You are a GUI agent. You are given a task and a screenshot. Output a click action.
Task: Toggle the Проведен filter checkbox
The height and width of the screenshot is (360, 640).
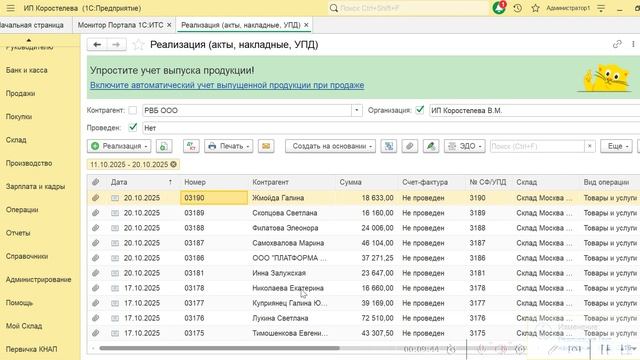[x=133, y=127]
